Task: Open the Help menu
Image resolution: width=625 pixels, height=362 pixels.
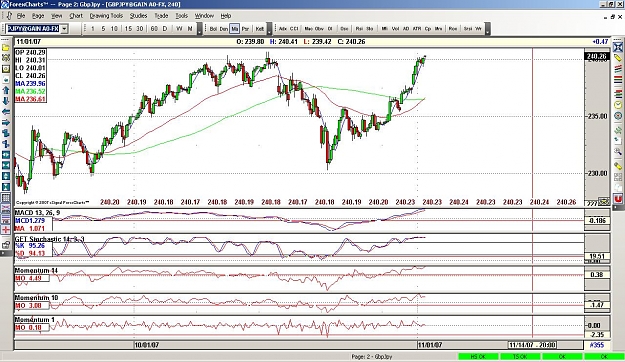Action: point(226,16)
